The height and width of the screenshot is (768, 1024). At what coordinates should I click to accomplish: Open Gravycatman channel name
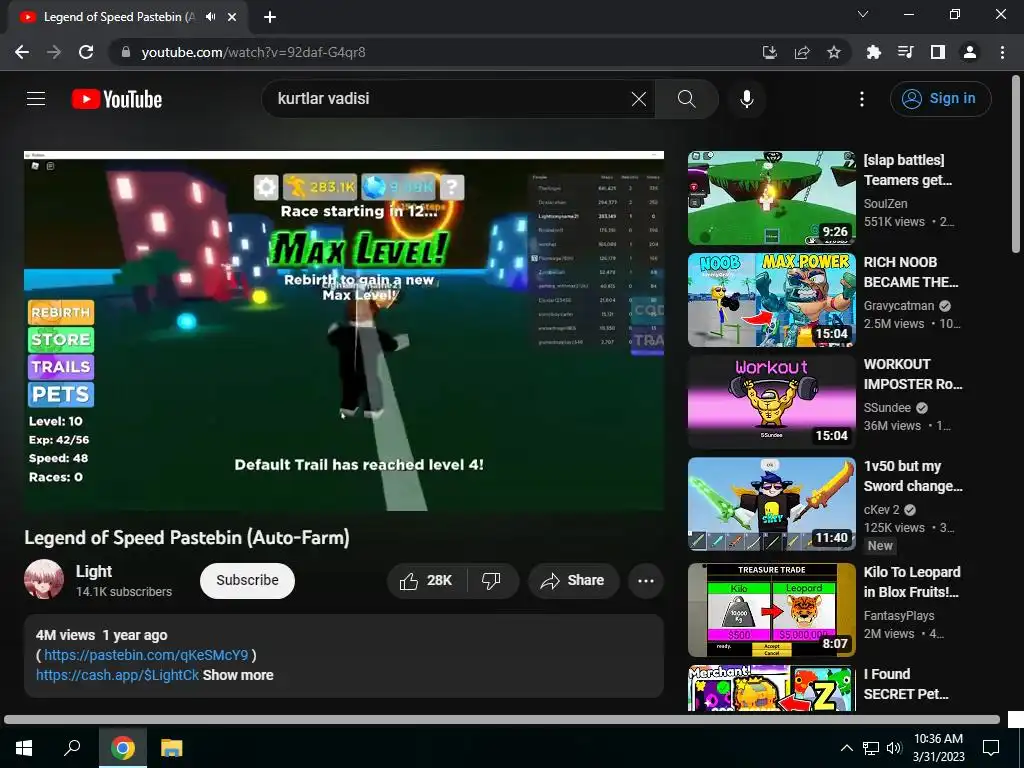tap(899, 306)
